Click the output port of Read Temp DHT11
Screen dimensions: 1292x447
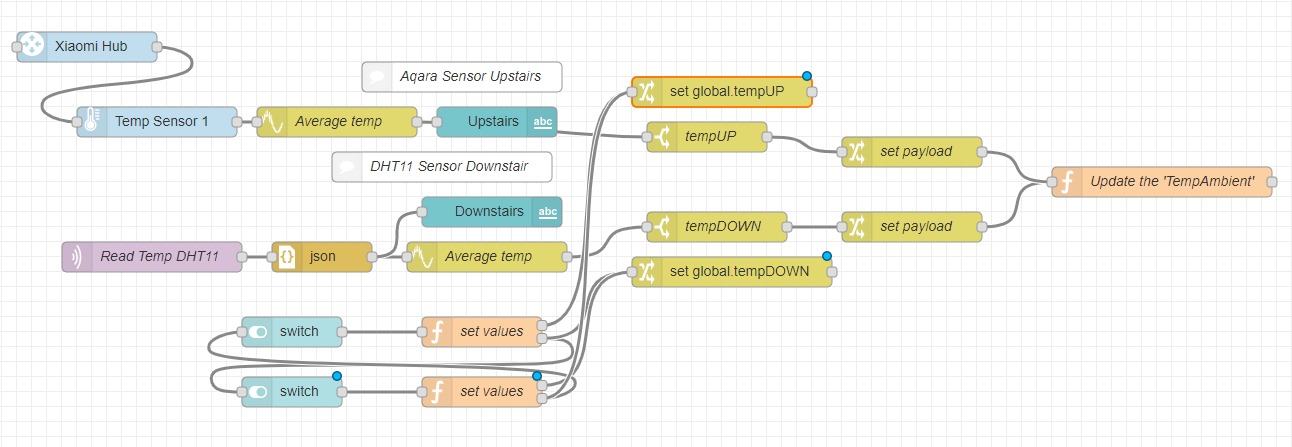pos(243,257)
